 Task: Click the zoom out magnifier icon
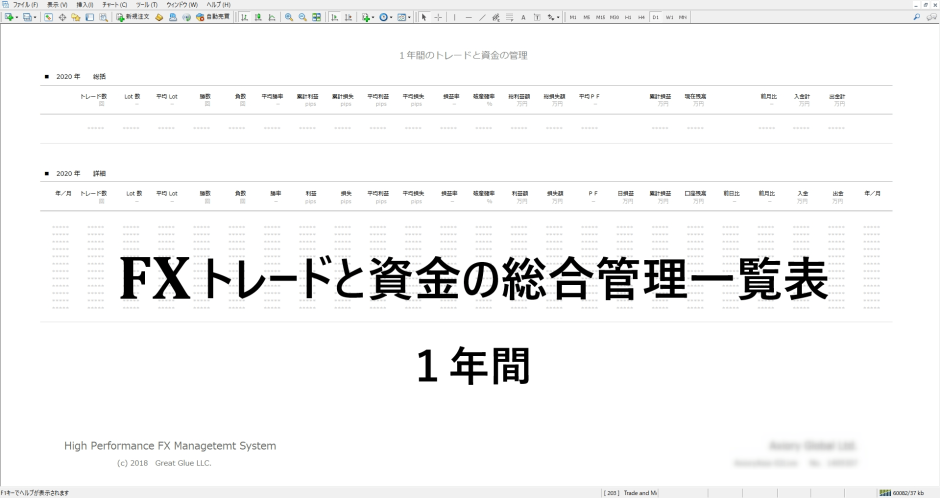(303, 17)
